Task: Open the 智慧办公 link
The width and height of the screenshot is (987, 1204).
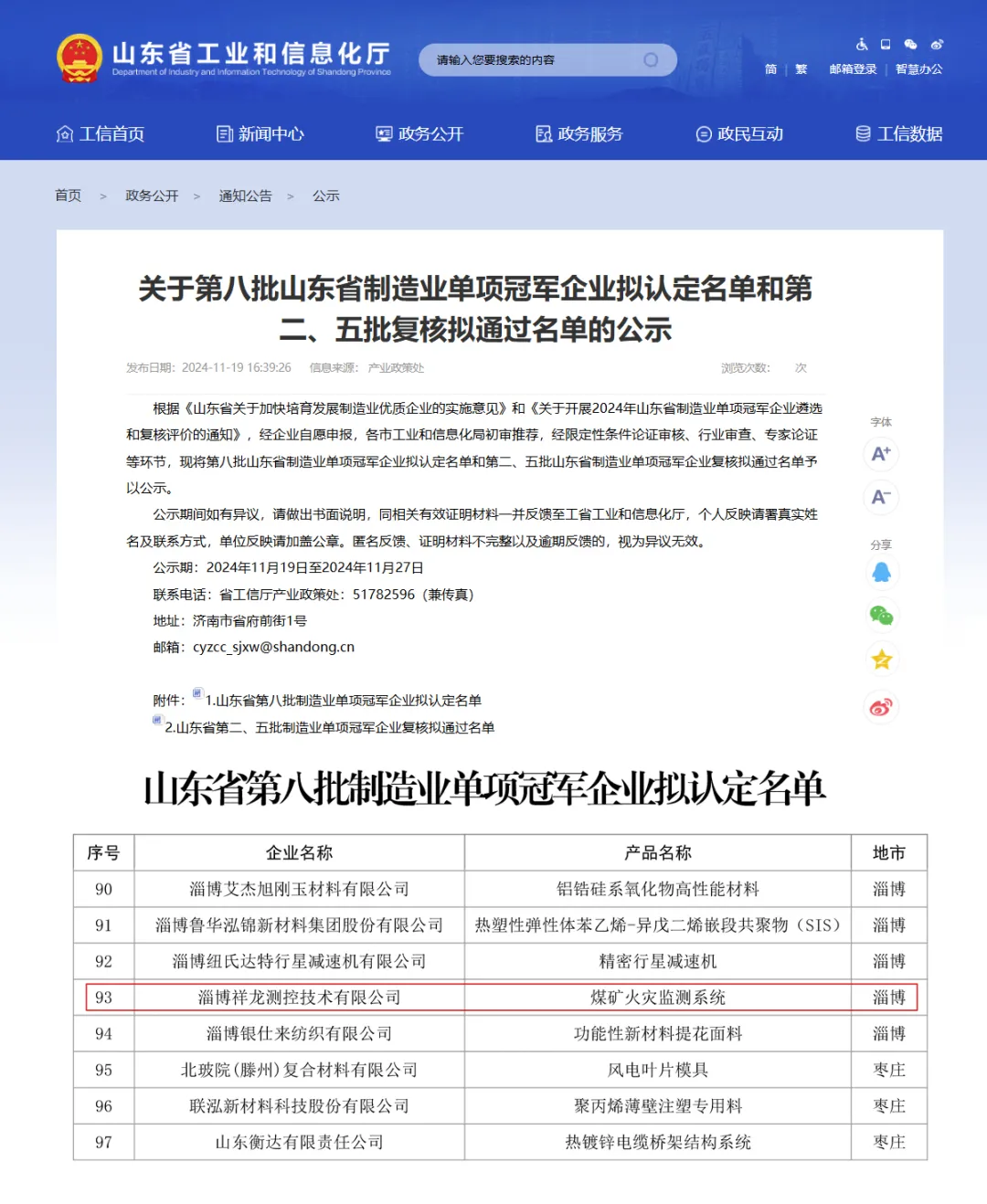Action: [x=918, y=69]
